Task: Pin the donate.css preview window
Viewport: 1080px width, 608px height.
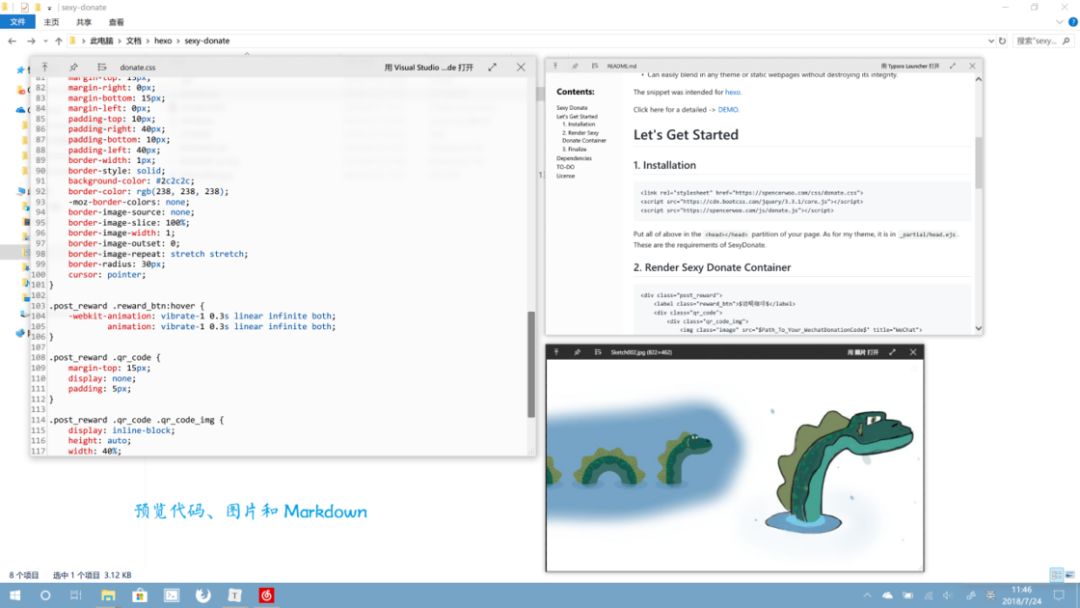Action: click(x=74, y=67)
